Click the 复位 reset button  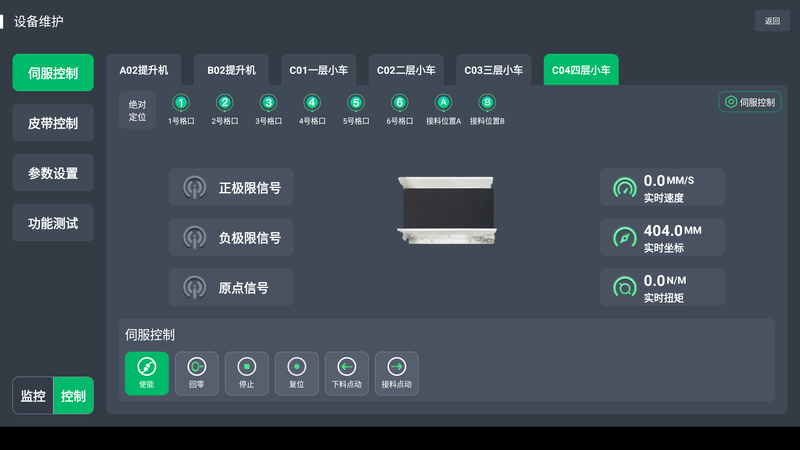pos(297,373)
